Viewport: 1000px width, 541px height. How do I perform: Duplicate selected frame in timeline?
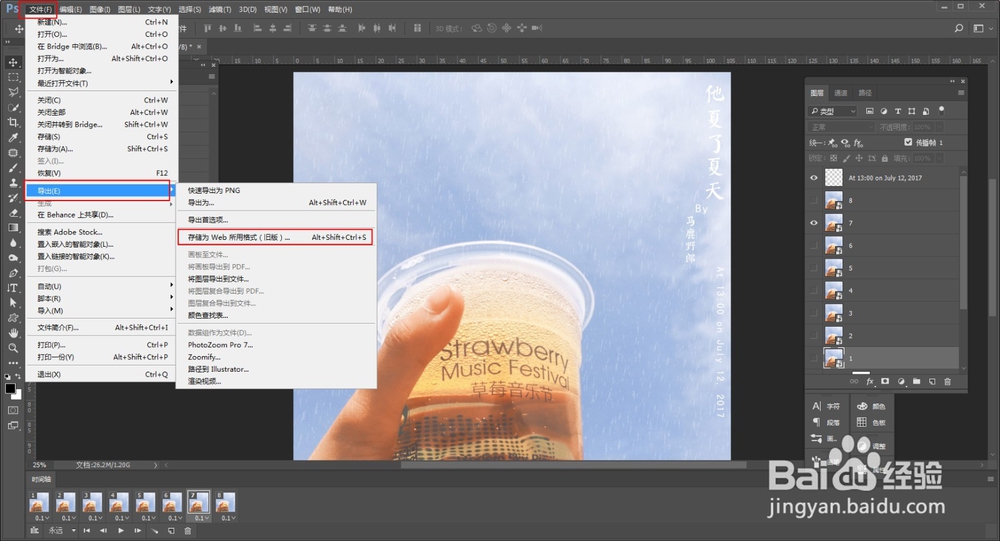171,531
